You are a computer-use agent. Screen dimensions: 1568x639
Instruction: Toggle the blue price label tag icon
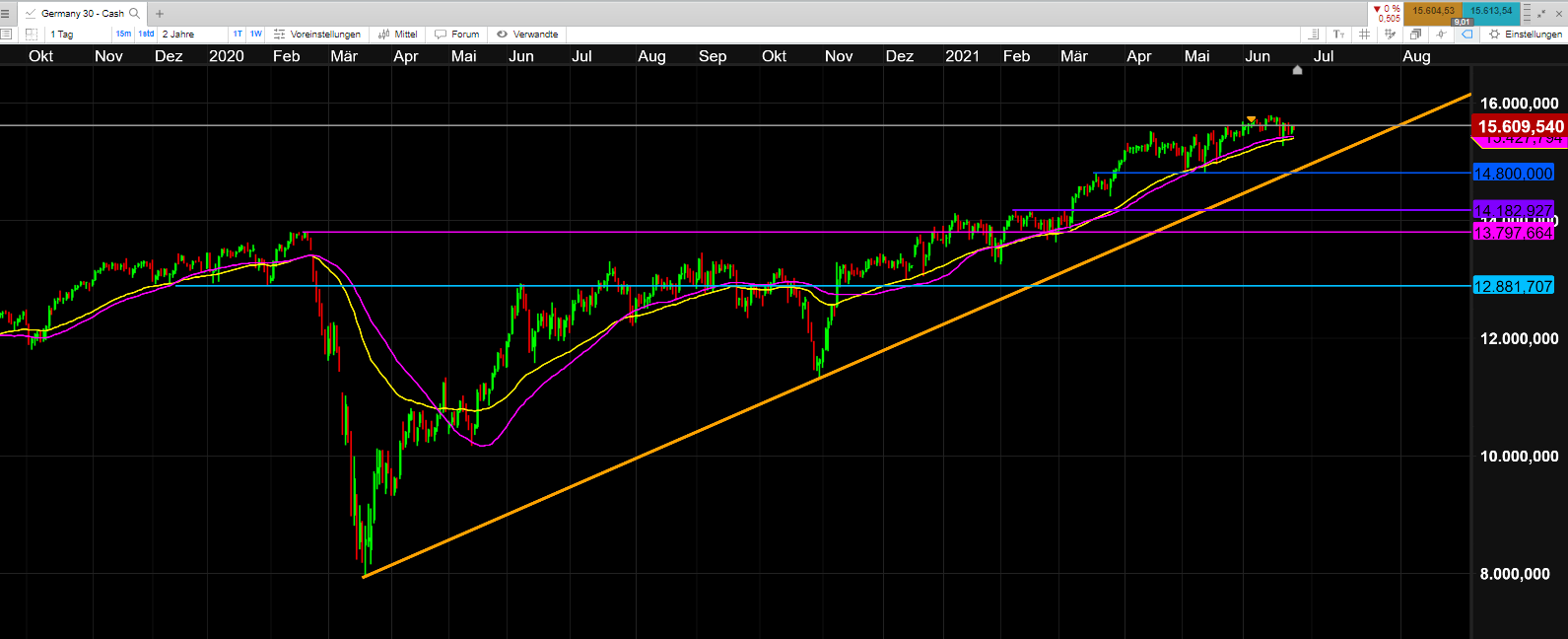1466,35
